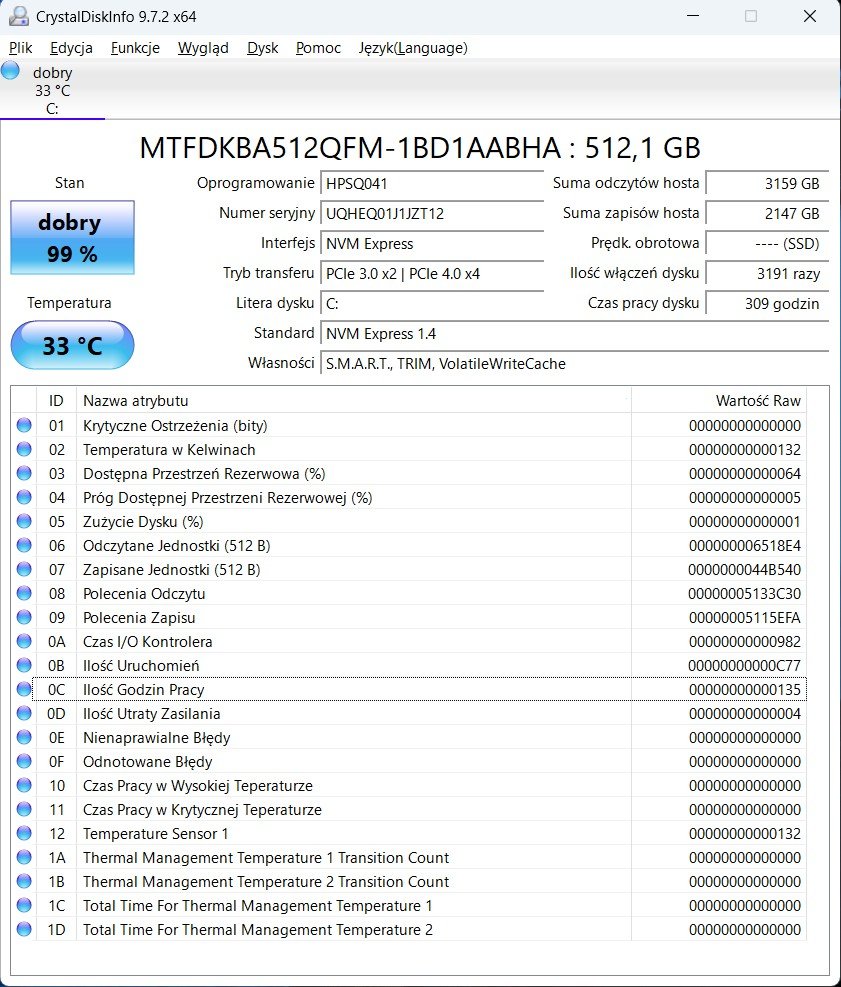Select the C: drive tab at top
Viewport: 841px width, 987px height.
52,90
